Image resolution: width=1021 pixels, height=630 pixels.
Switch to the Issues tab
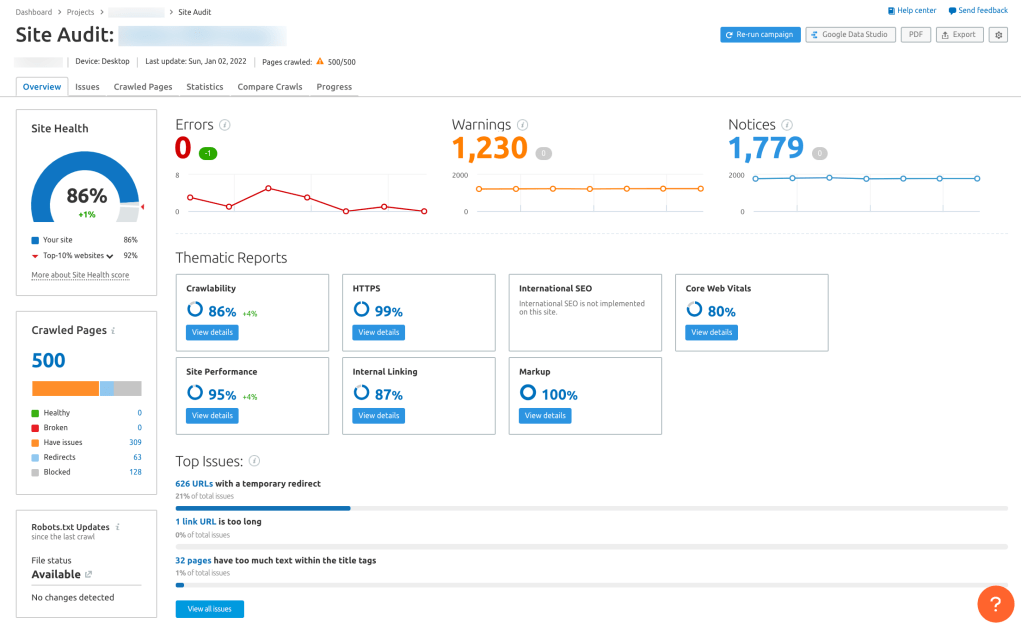(x=87, y=86)
